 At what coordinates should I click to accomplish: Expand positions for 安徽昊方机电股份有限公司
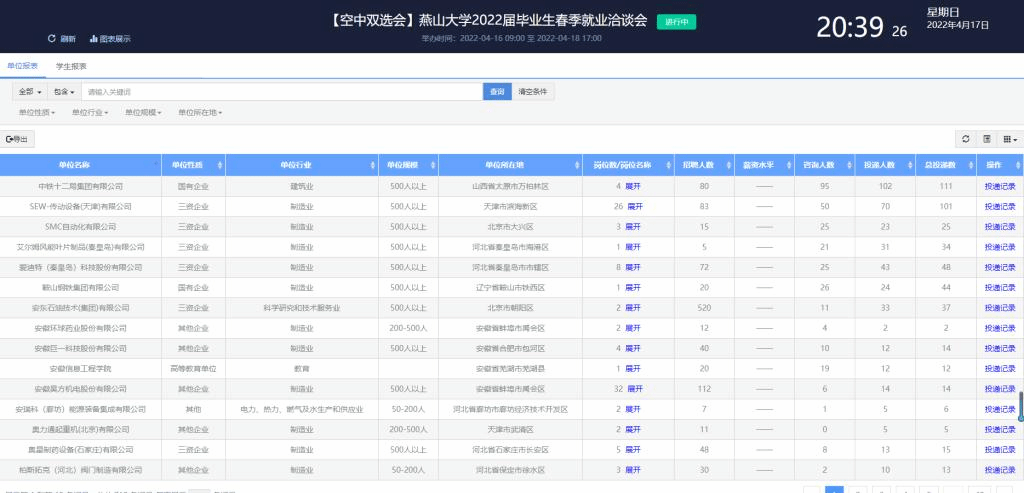coord(635,388)
